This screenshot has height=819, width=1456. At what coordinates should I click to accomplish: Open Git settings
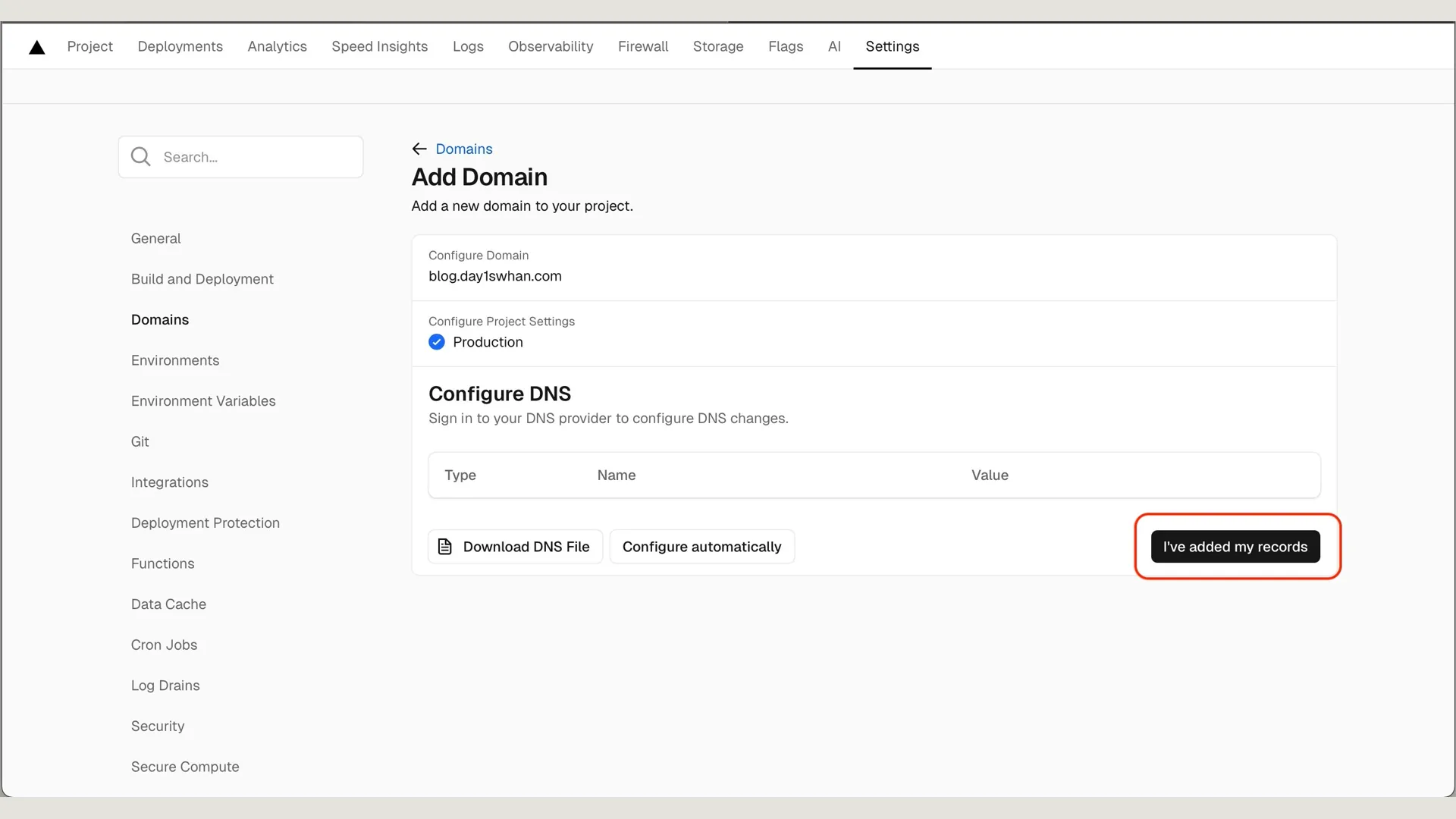pos(140,441)
